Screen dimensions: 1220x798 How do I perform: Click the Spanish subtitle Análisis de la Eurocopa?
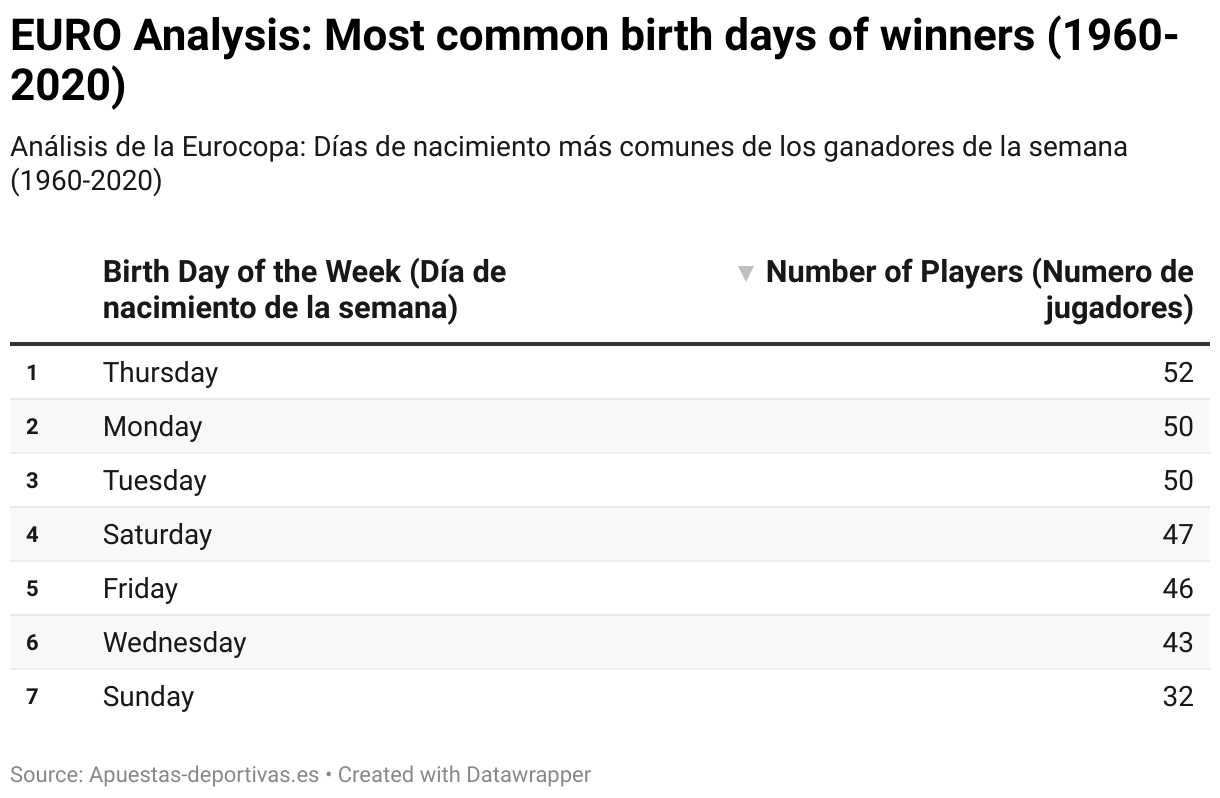[x=569, y=164]
